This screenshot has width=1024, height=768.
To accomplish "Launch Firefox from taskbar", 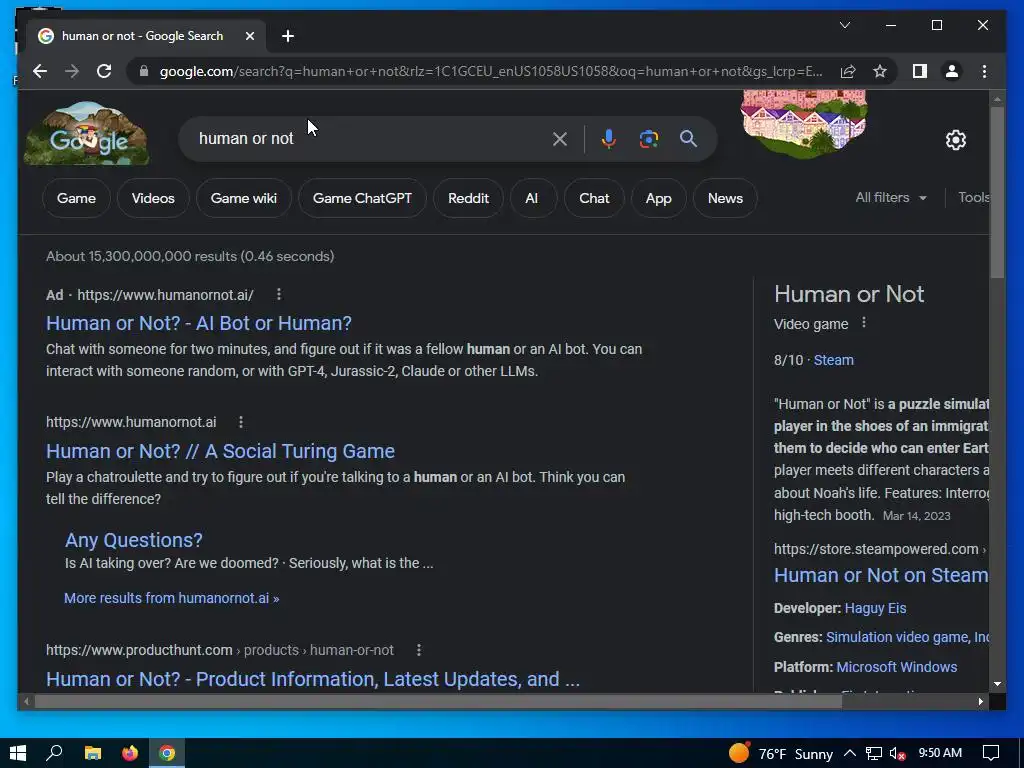I will point(130,753).
